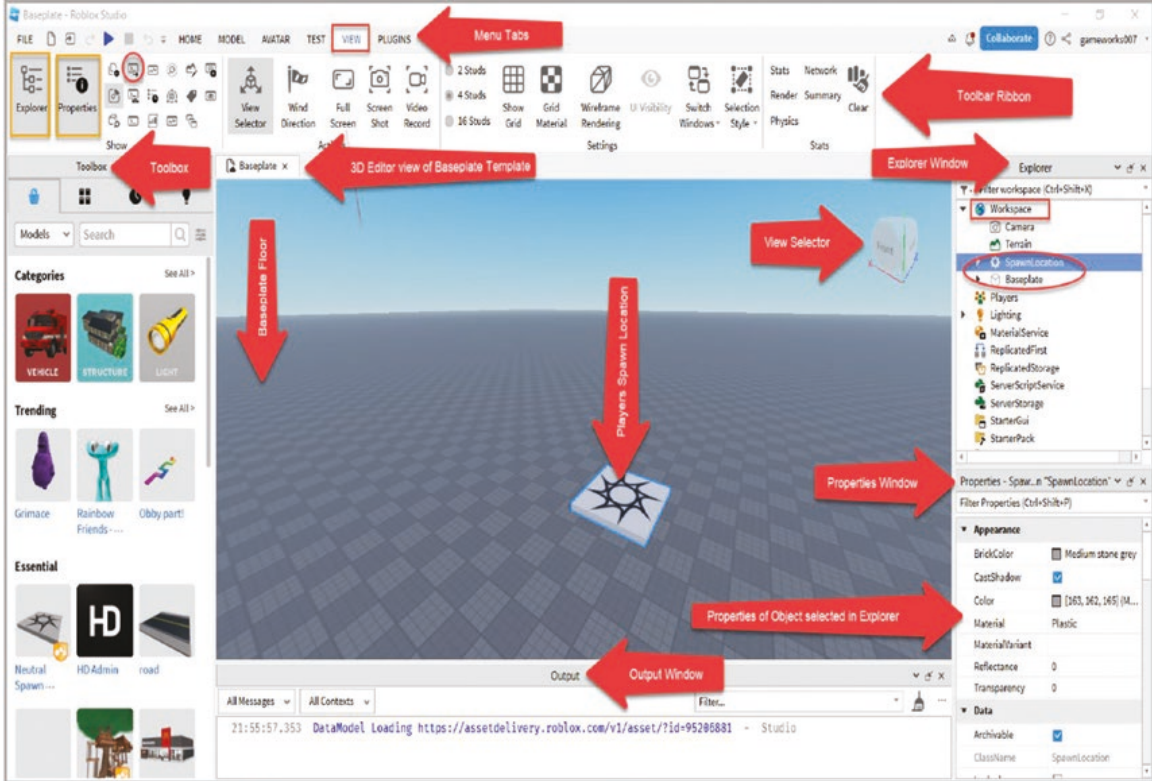1152x781 pixels.
Task: Open the Network stats
Action: (820, 71)
